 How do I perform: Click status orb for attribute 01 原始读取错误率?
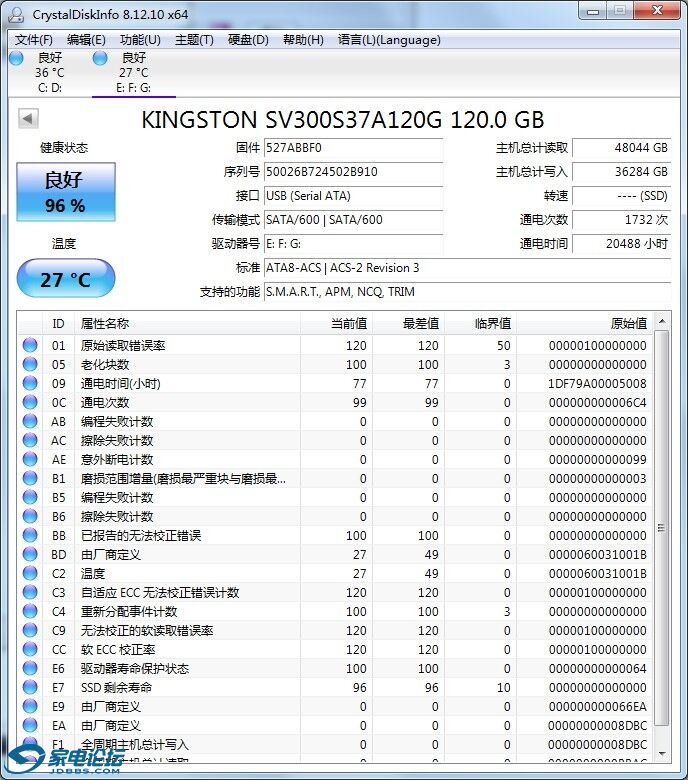(x=30, y=345)
